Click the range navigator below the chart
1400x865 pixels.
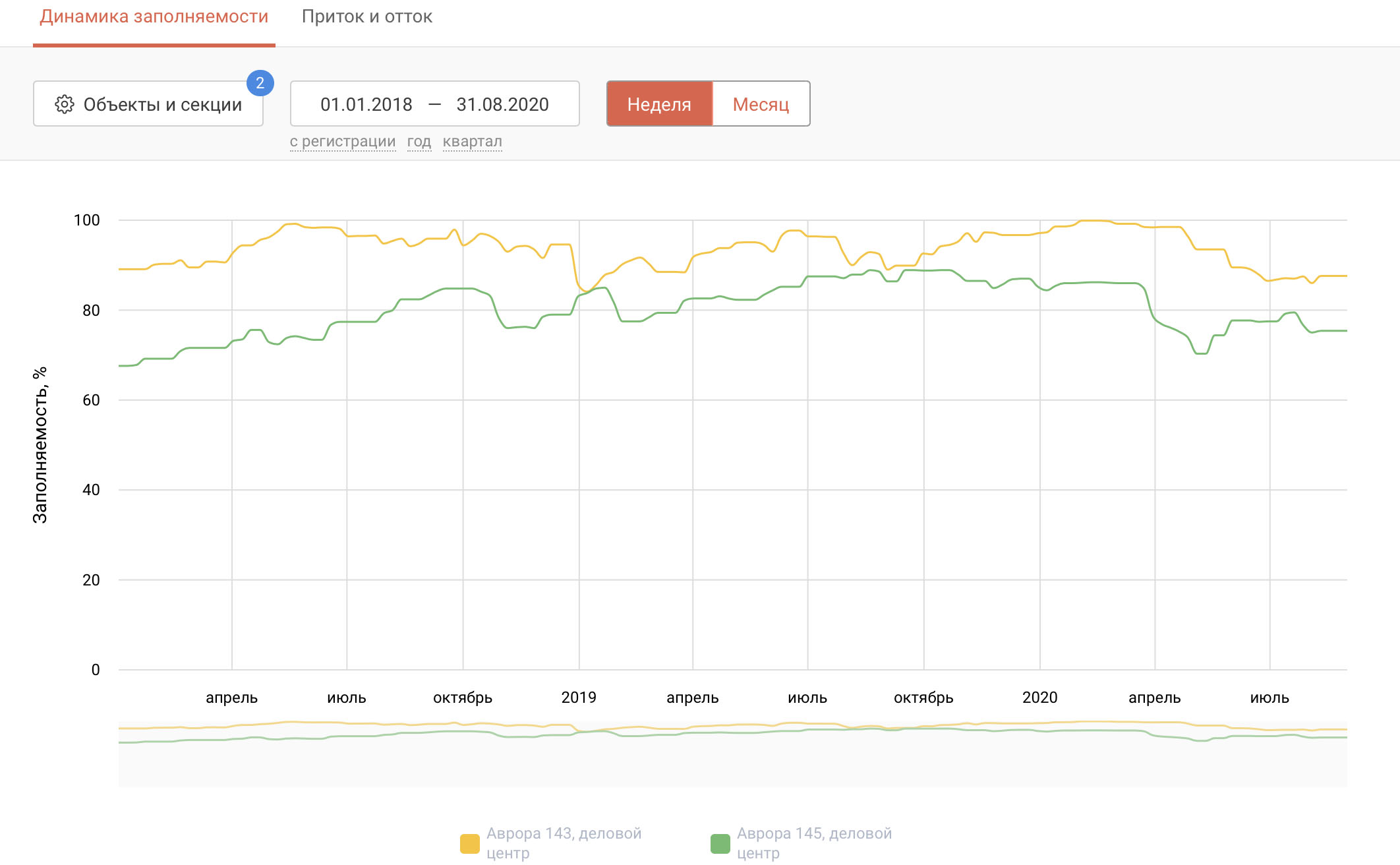pyautogui.click(x=733, y=753)
